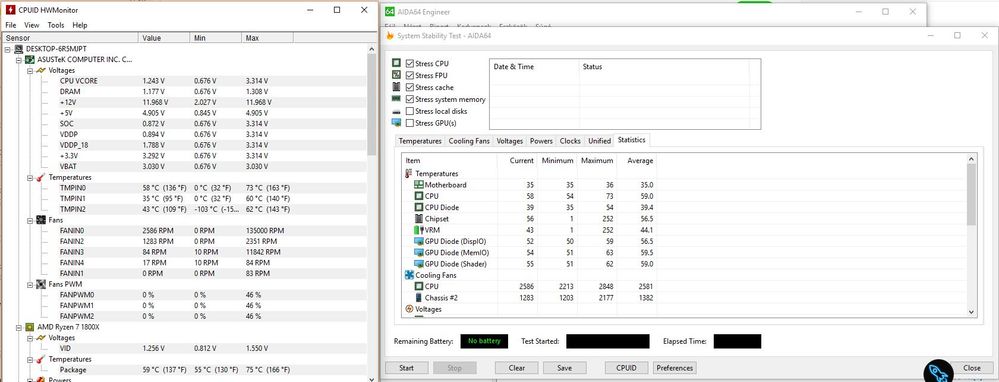
Task: Click the RAM module icon beside Stress system memory
Action: coord(396,99)
